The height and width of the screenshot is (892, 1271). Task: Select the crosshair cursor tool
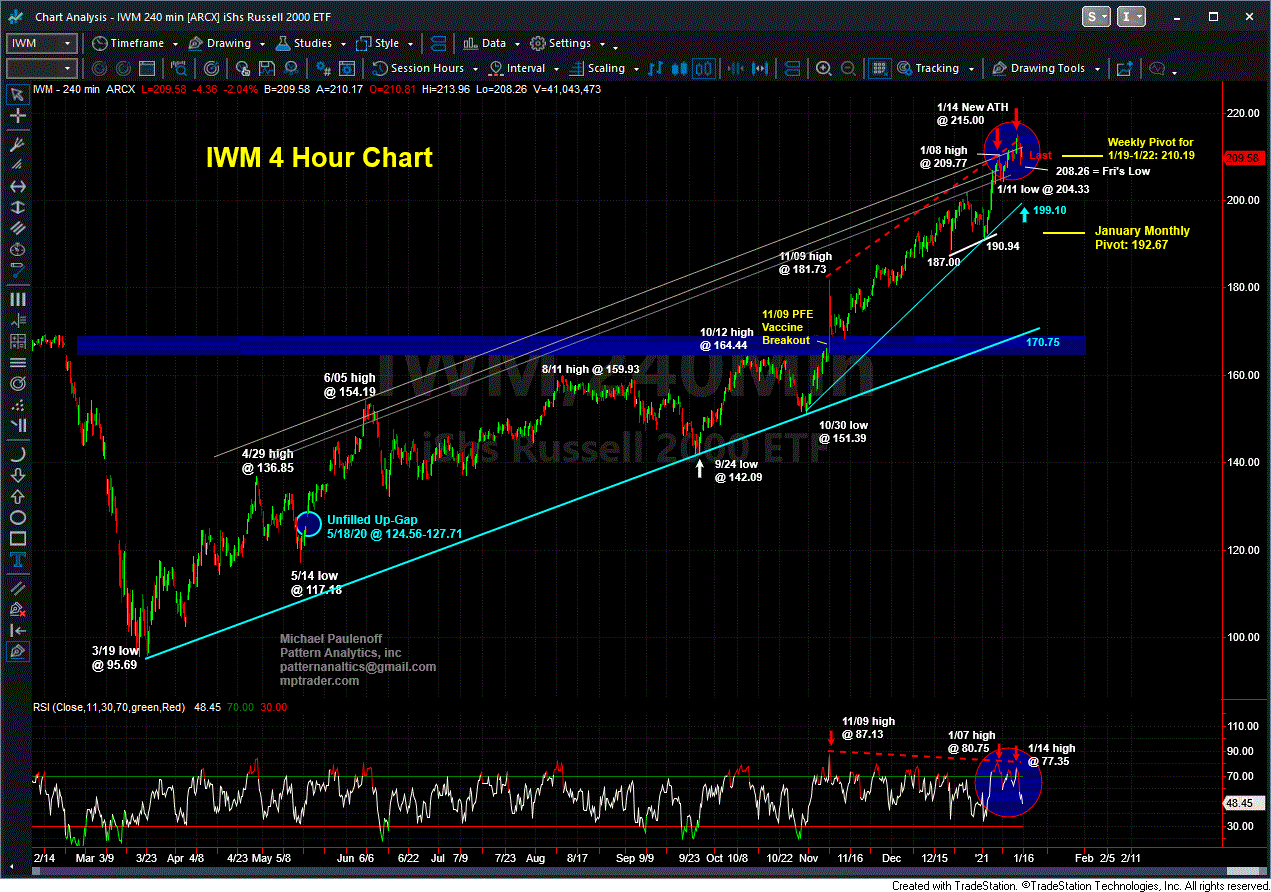18,117
